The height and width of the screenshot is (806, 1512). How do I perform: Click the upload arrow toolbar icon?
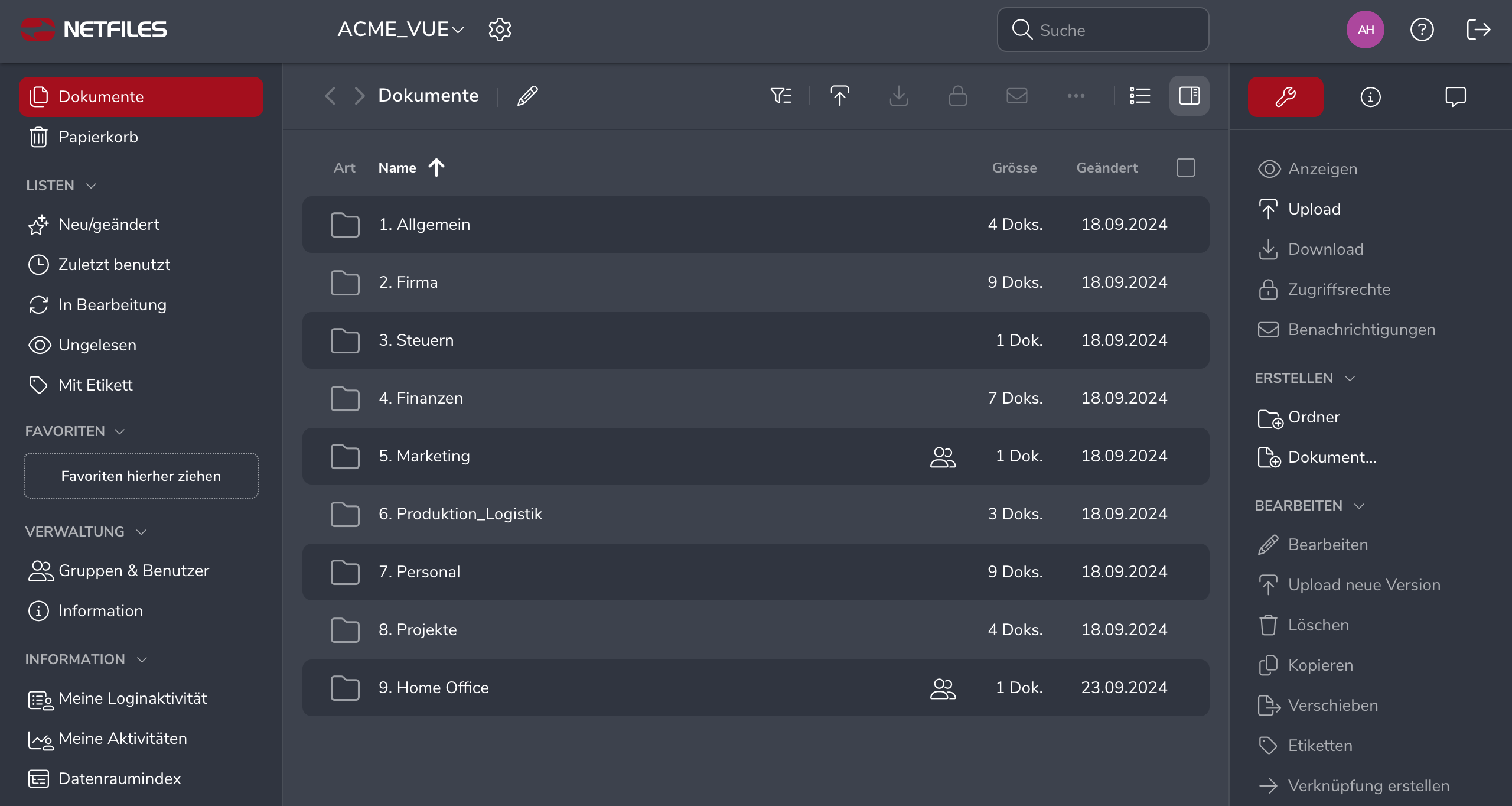coord(839,96)
